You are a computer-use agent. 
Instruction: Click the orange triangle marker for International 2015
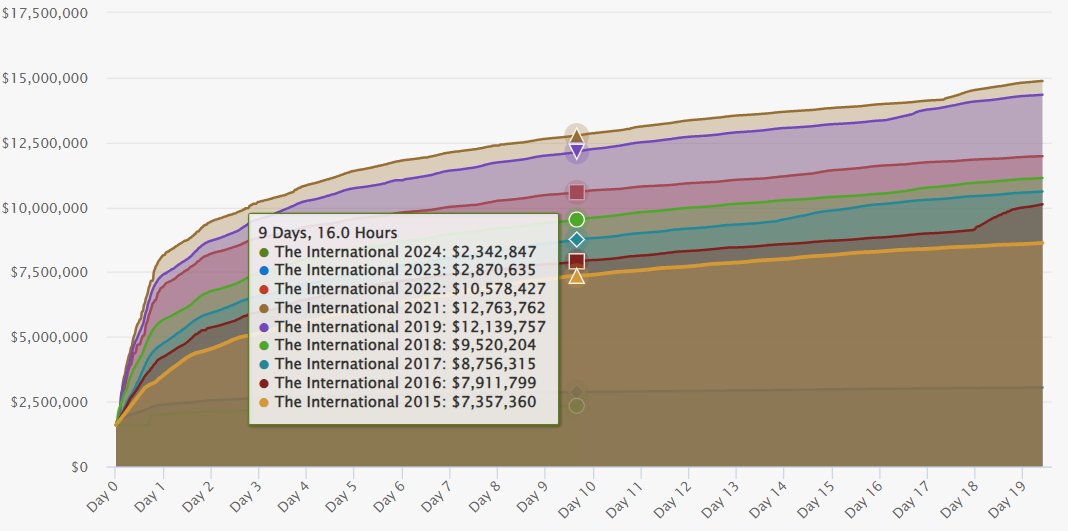click(576, 276)
